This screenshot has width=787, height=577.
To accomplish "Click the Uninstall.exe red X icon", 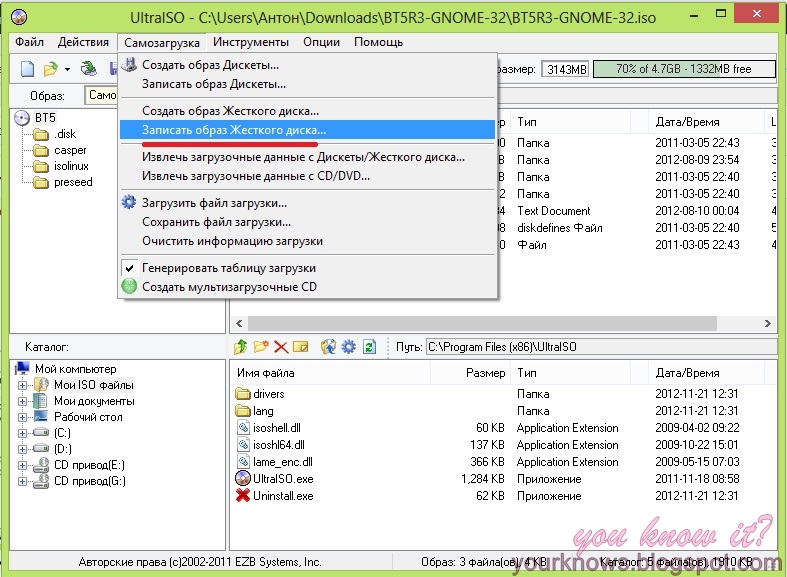I will (x=243, y=495).
